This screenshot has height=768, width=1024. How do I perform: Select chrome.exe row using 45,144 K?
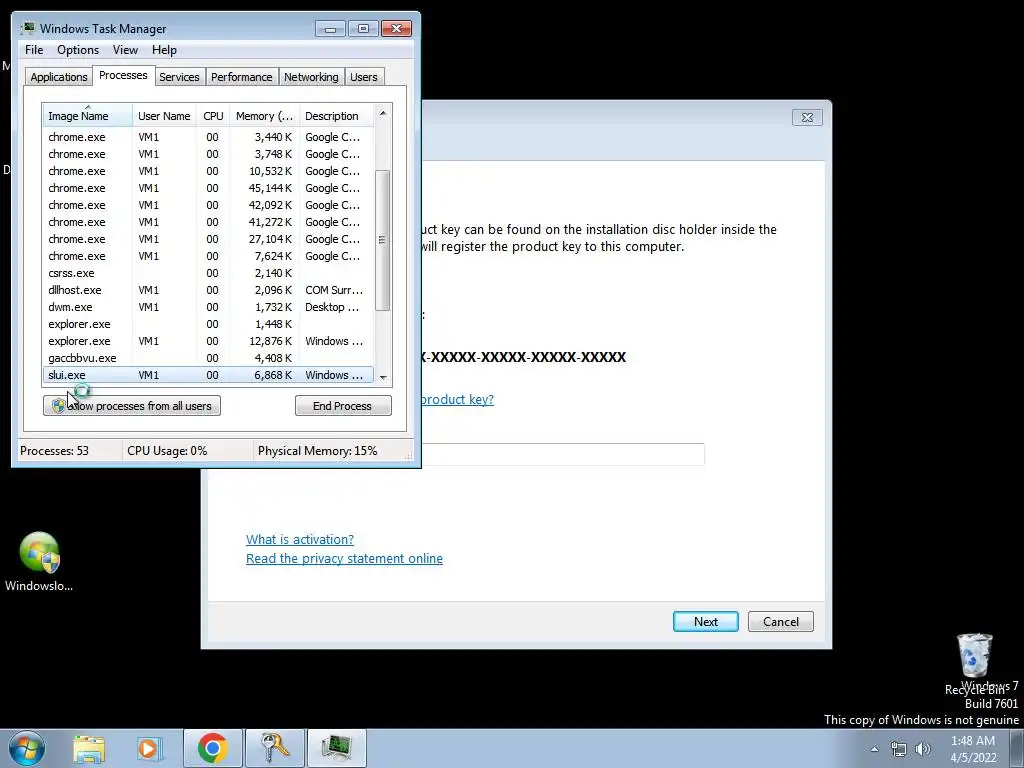coord(208,188)
